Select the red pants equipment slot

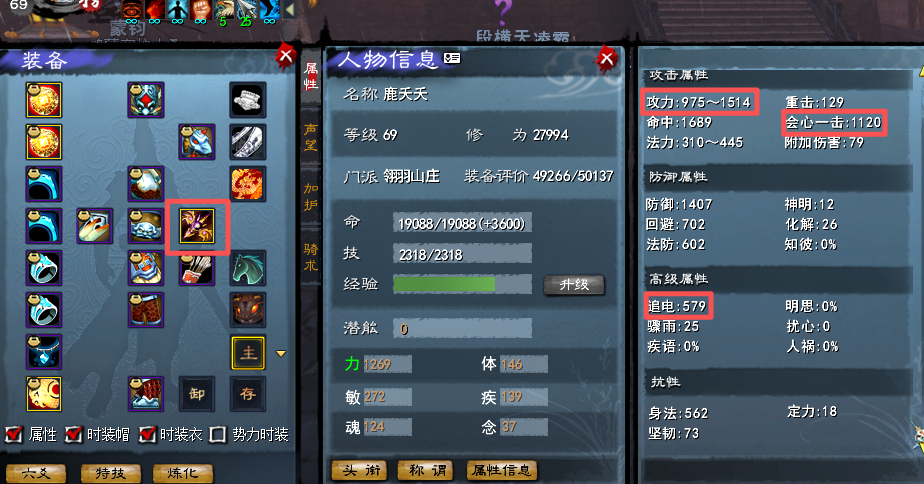coord(146,310)
